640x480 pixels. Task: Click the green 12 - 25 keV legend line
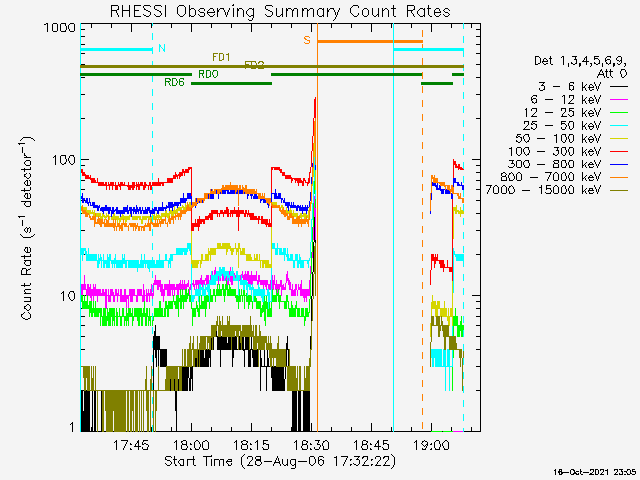(619, 112)
